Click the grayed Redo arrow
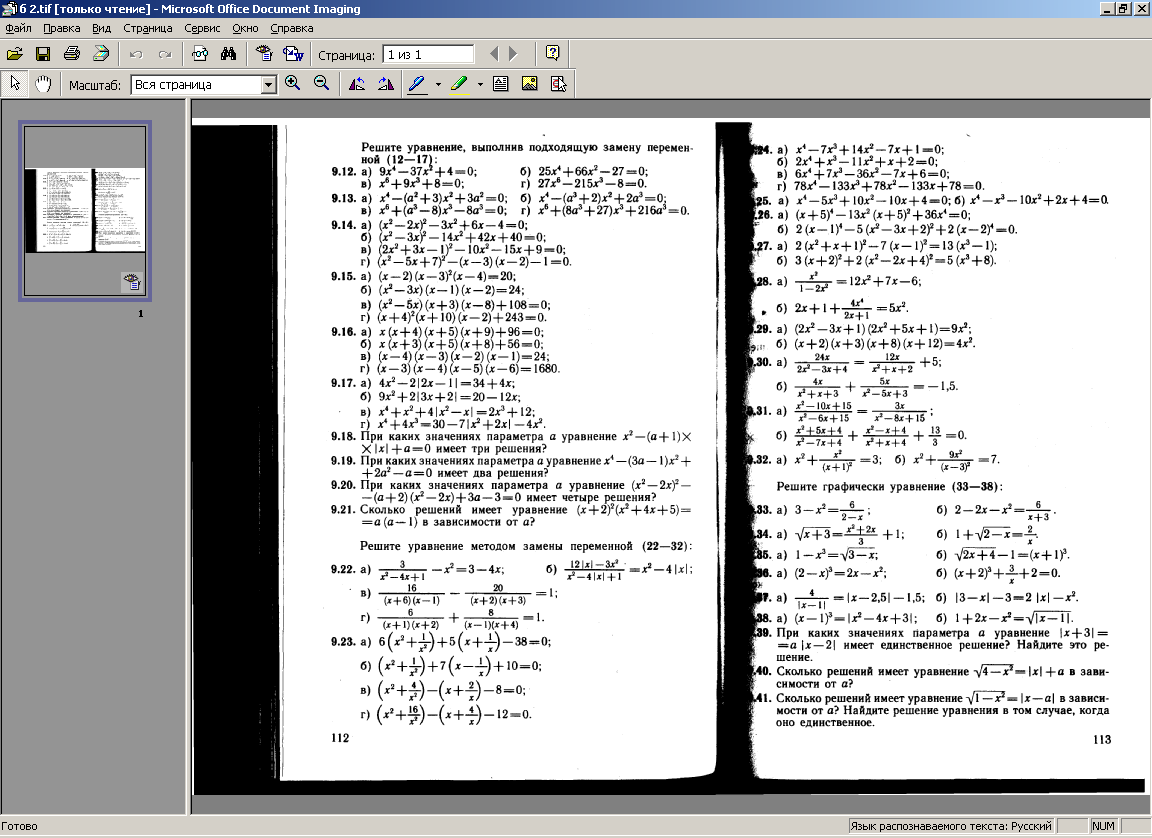 [x=165, y=54]
